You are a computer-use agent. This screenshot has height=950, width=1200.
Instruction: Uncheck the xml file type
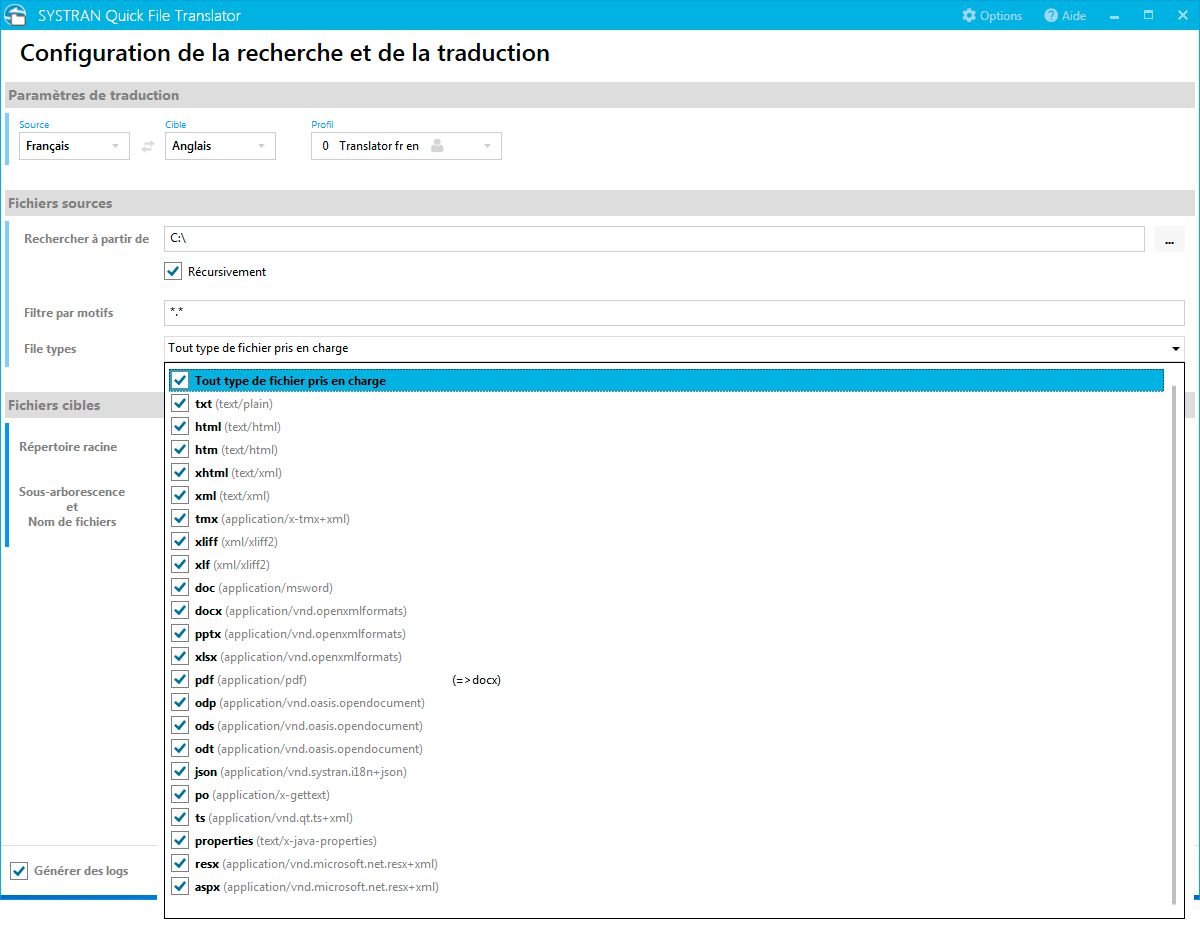click(180, 496)
